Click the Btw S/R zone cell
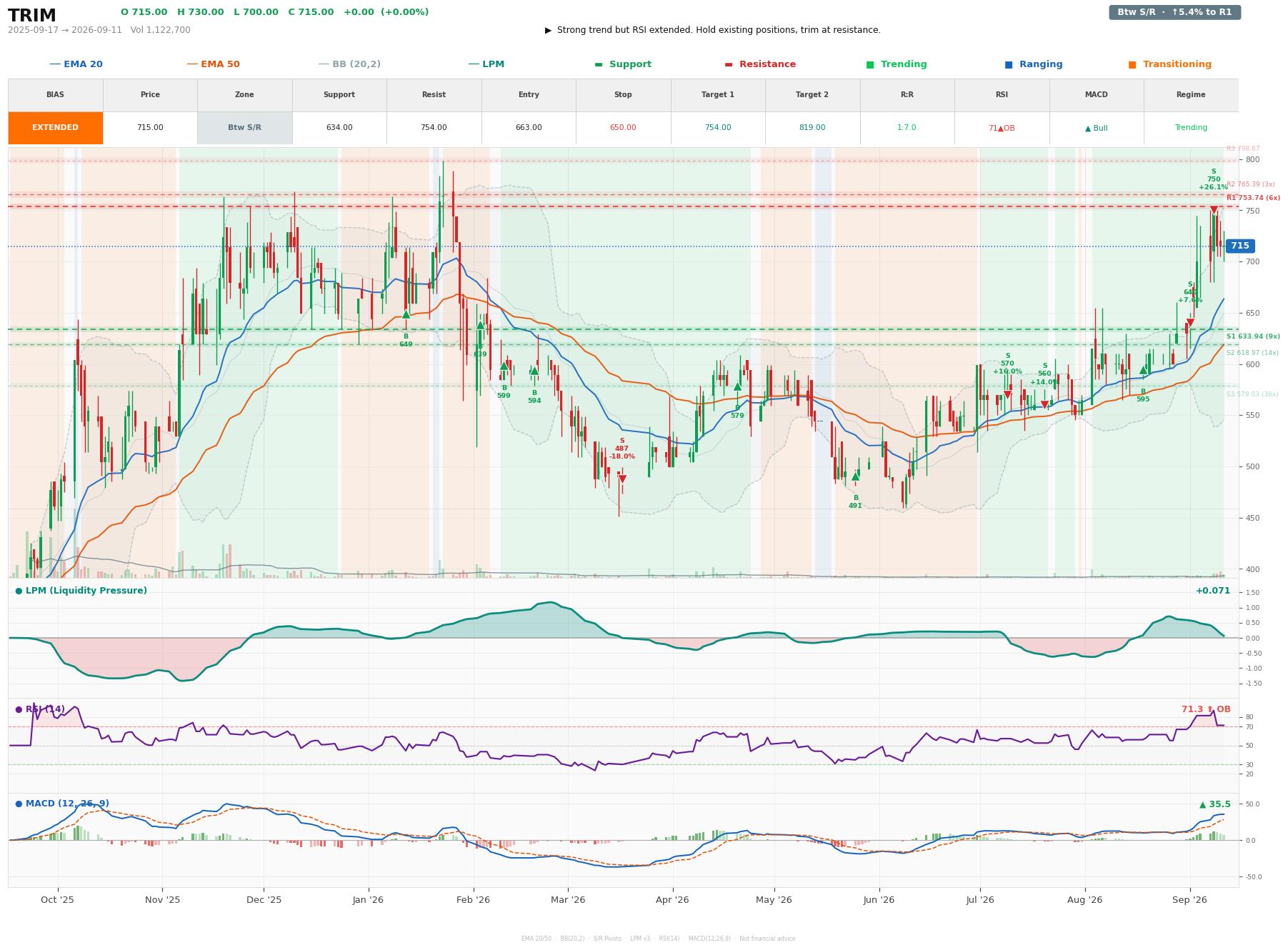Screen dimensions: 1288x950 (244, 128)
